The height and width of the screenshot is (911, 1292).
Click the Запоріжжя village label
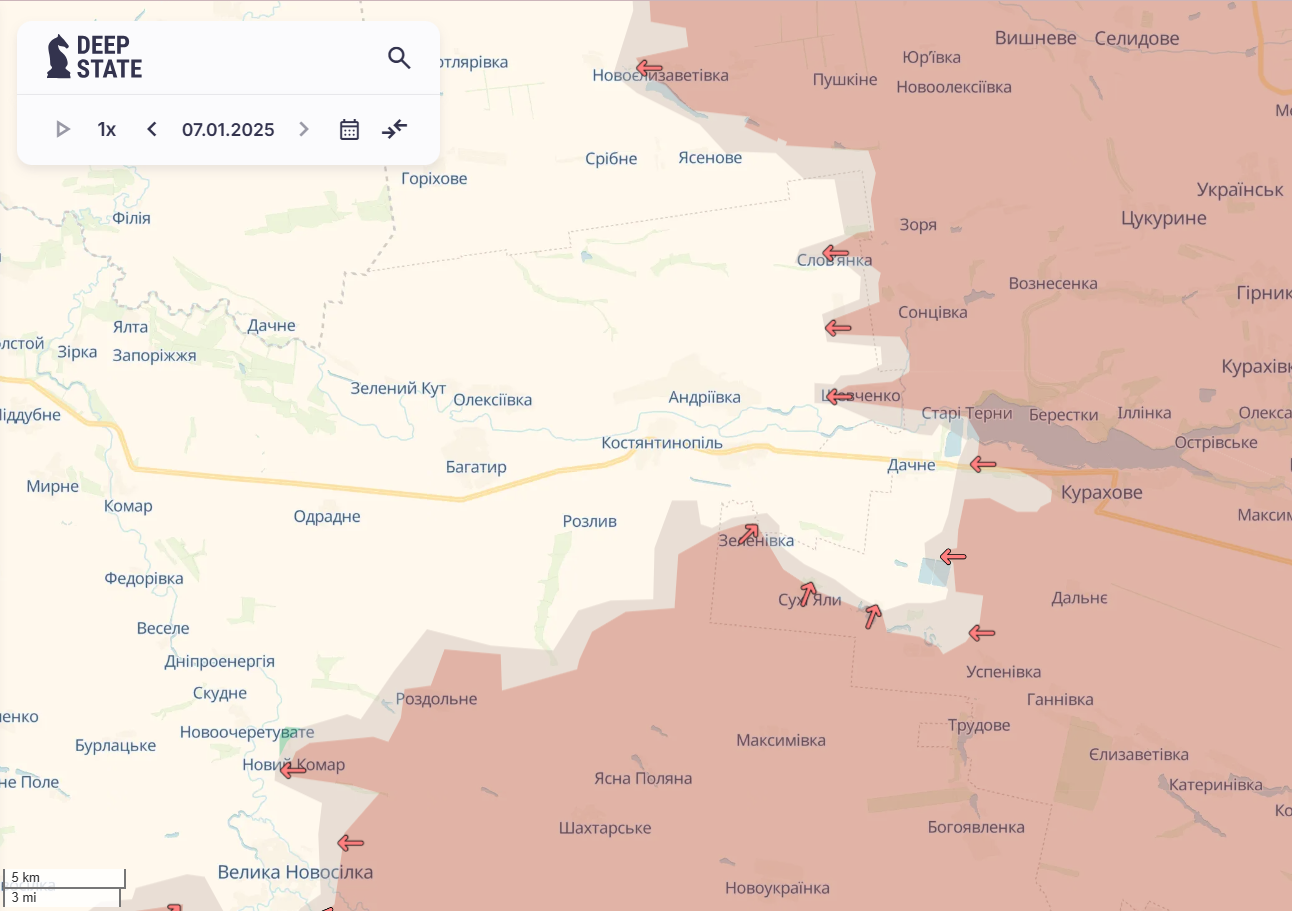pos(155,356)
